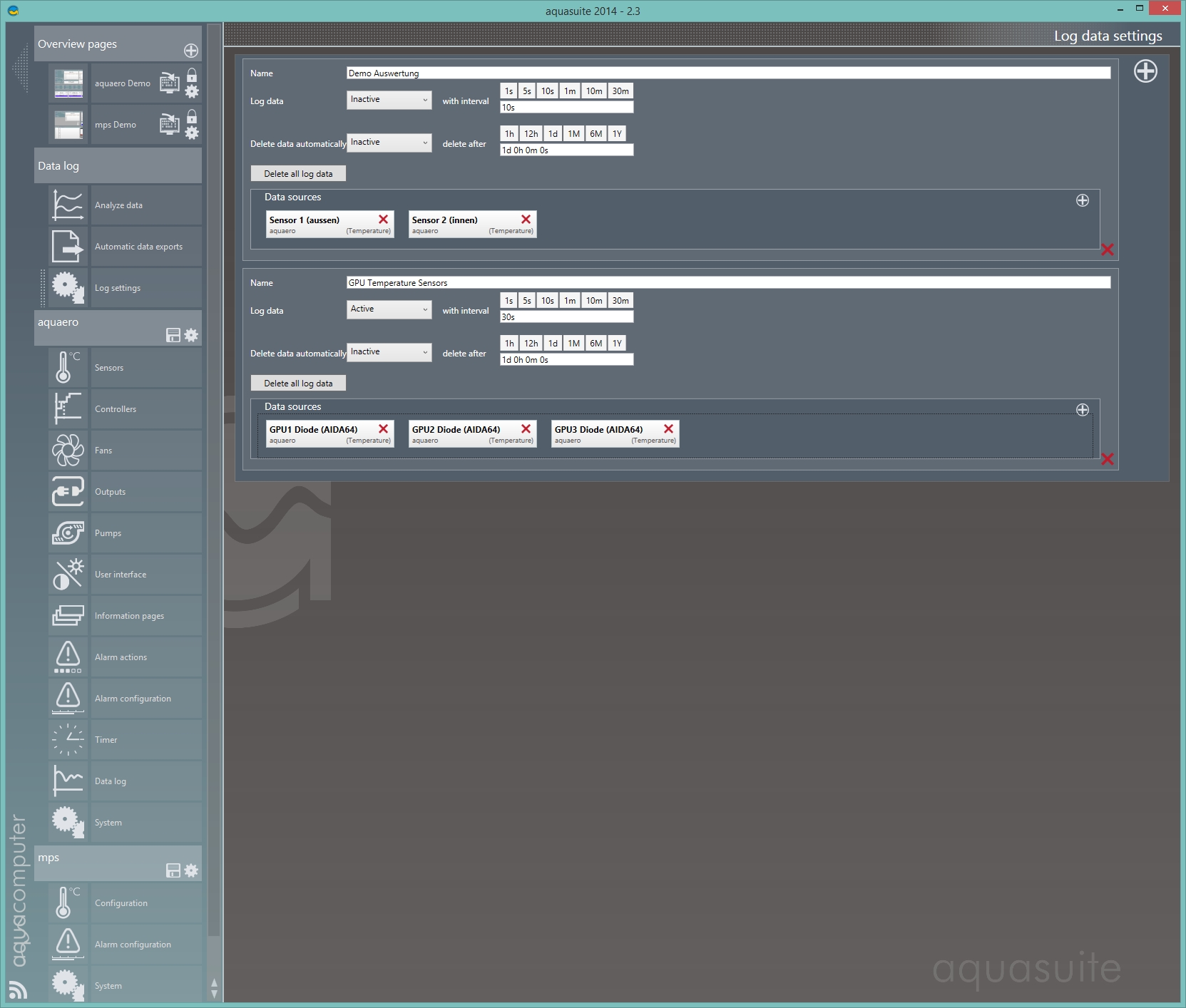Choose 1Y delete-after preset for Demo Auswertung
Screen dimensions: 1186x1008
[x=618, y=134]
